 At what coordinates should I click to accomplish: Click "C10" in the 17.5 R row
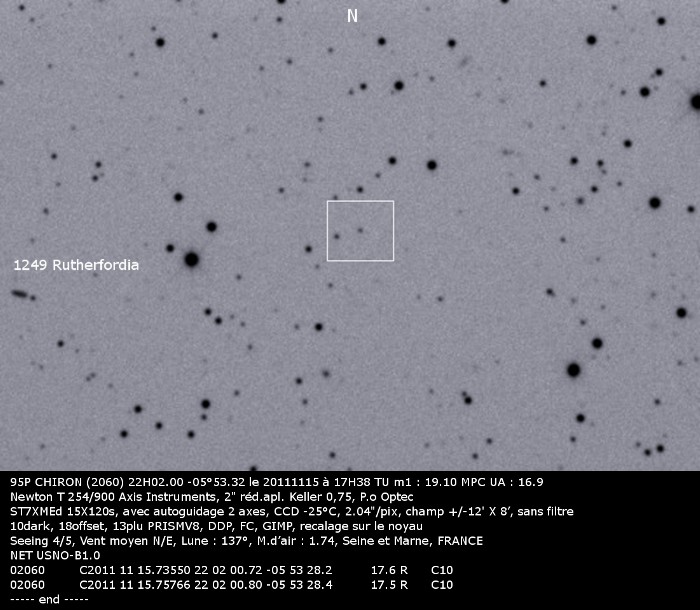click(442, 585)
